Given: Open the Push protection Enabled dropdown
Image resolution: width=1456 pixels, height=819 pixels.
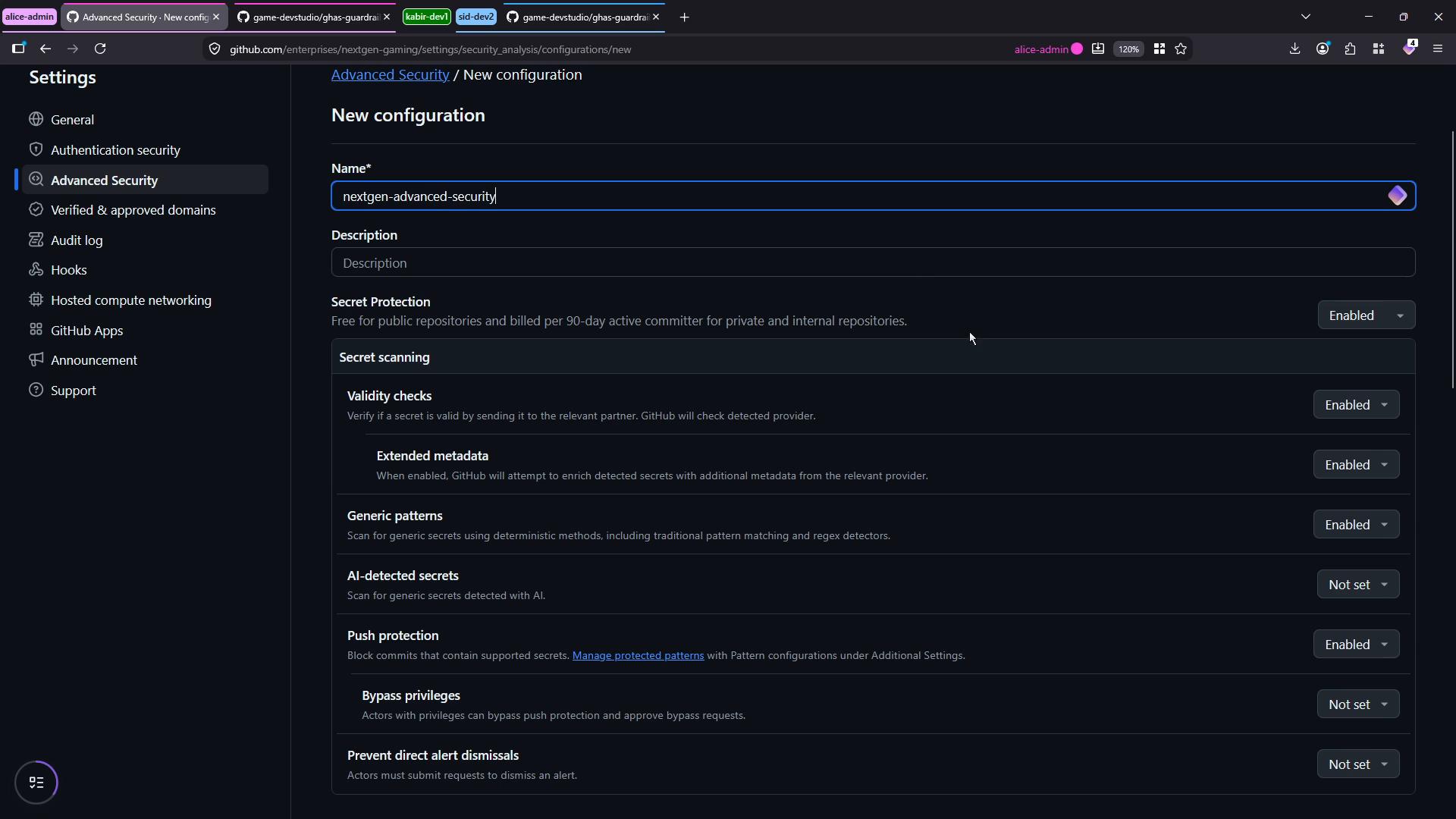Looking at the screenshot, I should tap(1356, 645).
